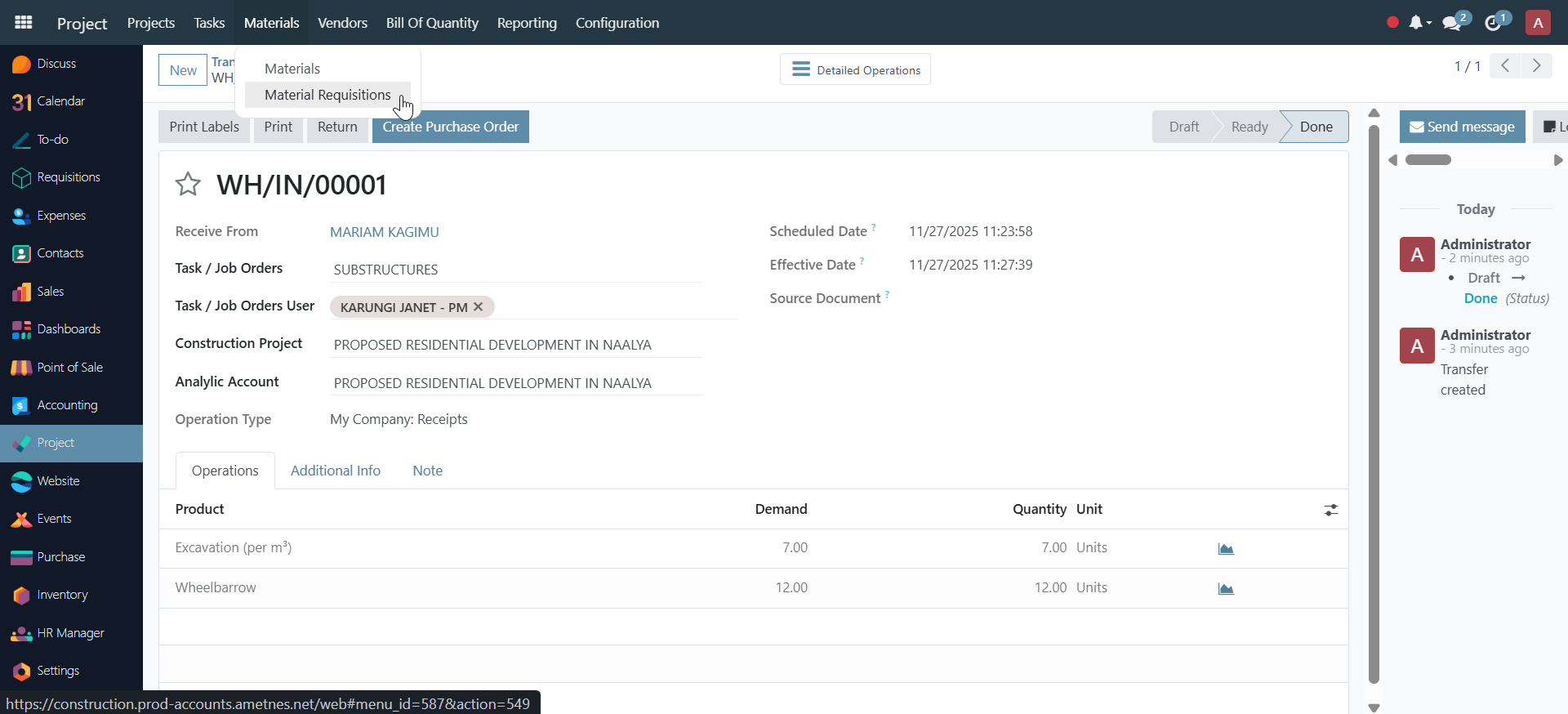The height and width of the screenshot is (714, 1568).
Task: Click Create Purchase Order button
Action: pos(450,127)
